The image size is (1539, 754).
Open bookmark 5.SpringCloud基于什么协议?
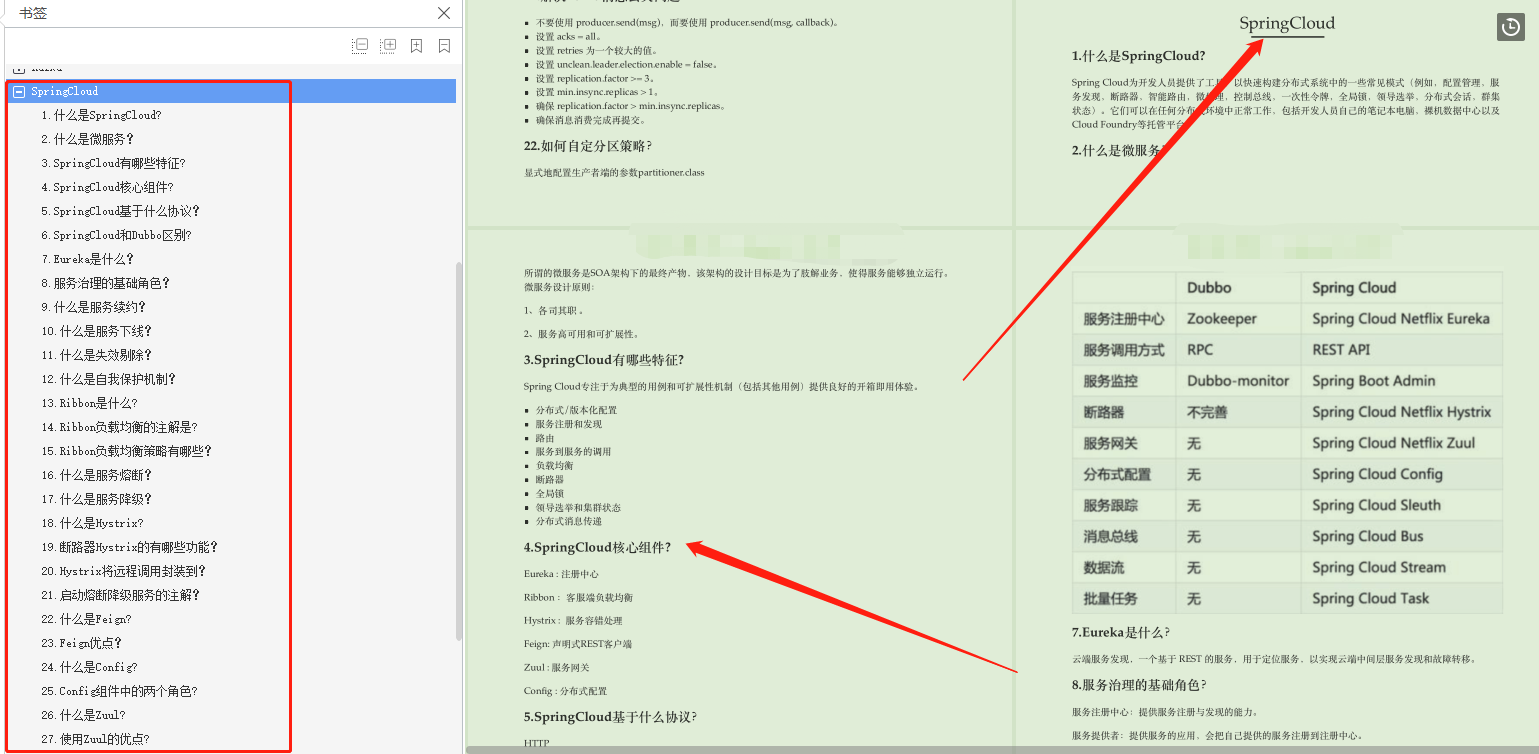[x=120, y=211]
